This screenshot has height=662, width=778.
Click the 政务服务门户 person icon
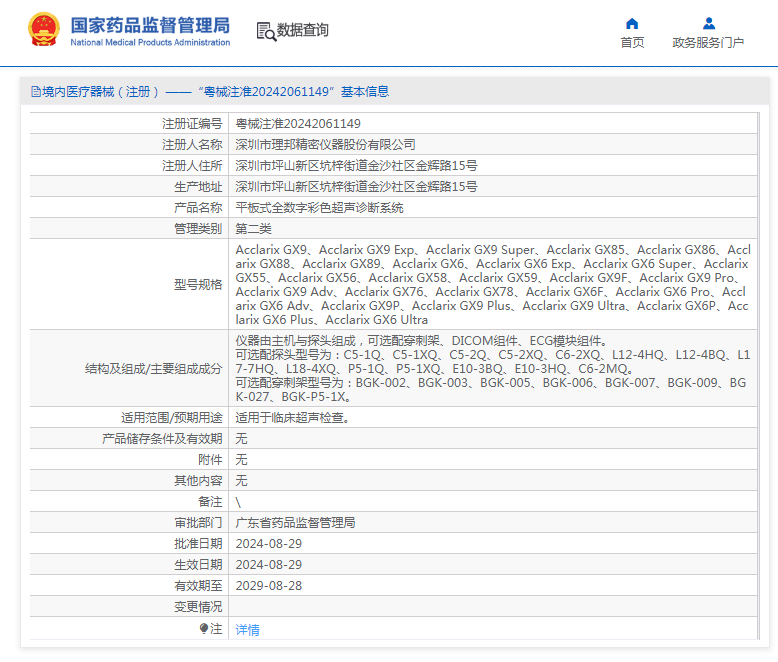tap(708, 23)
